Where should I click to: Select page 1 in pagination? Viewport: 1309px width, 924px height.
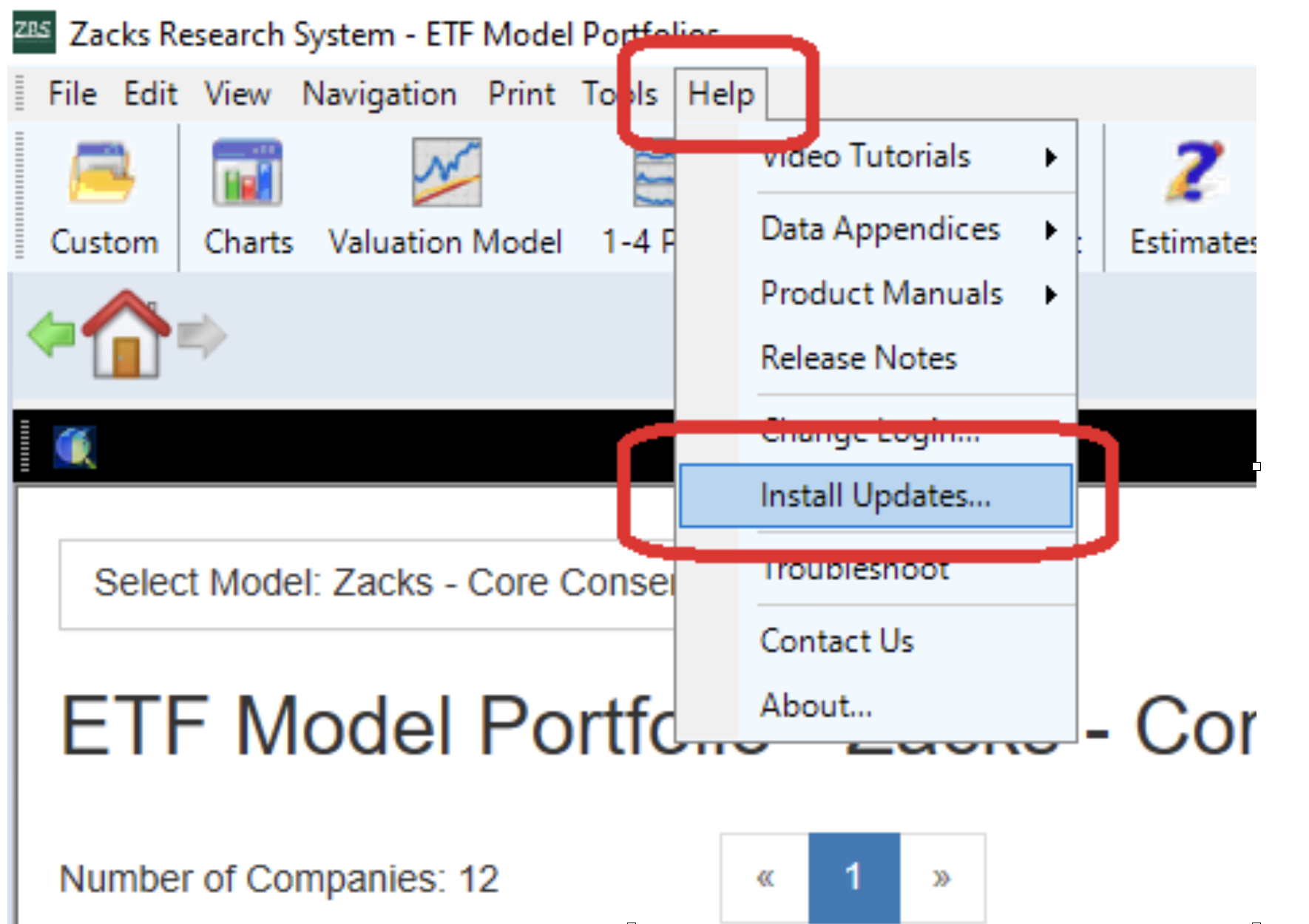point(854,878)
